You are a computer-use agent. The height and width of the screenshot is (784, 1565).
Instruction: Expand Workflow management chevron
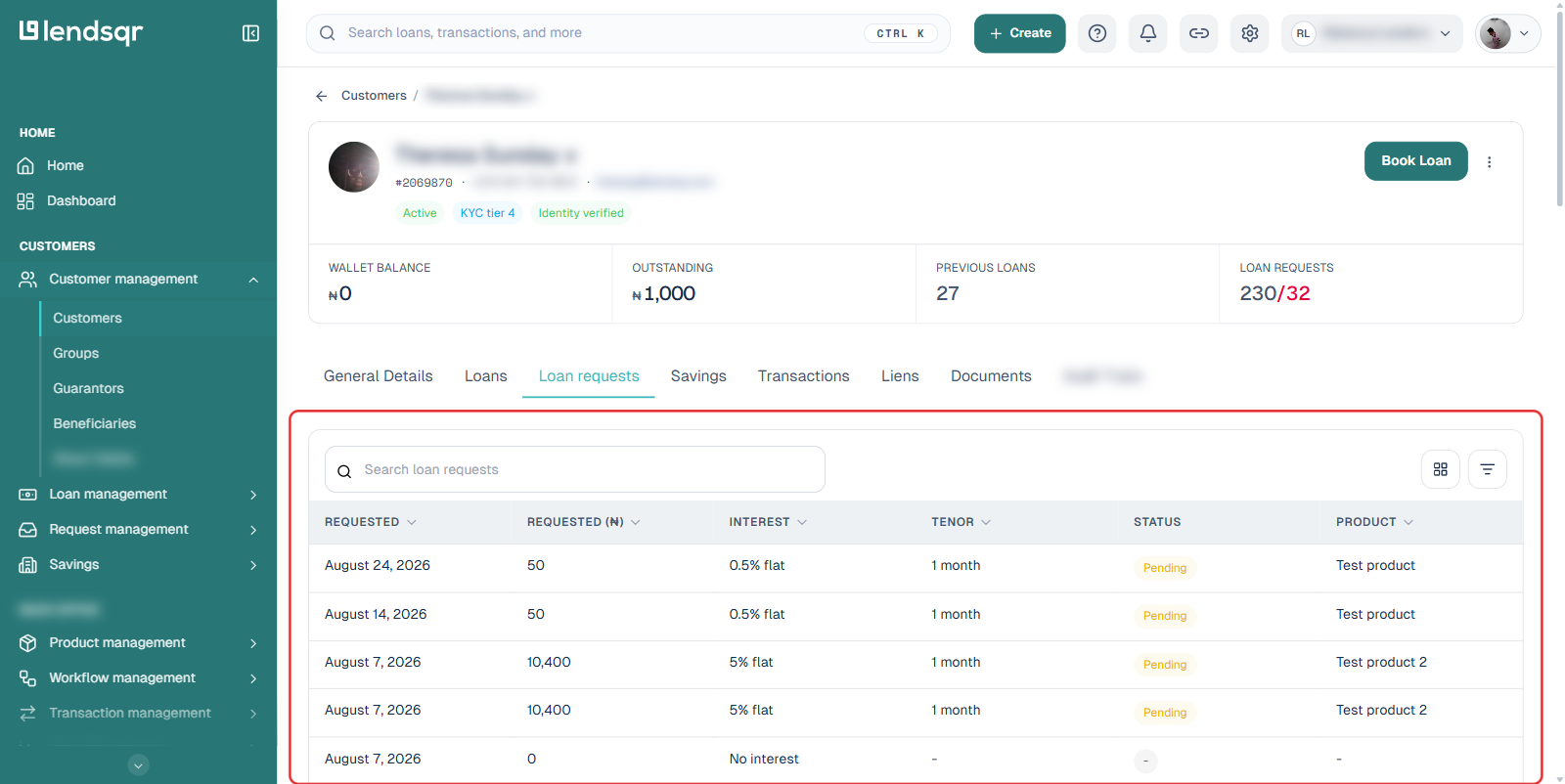pos(253,678)
